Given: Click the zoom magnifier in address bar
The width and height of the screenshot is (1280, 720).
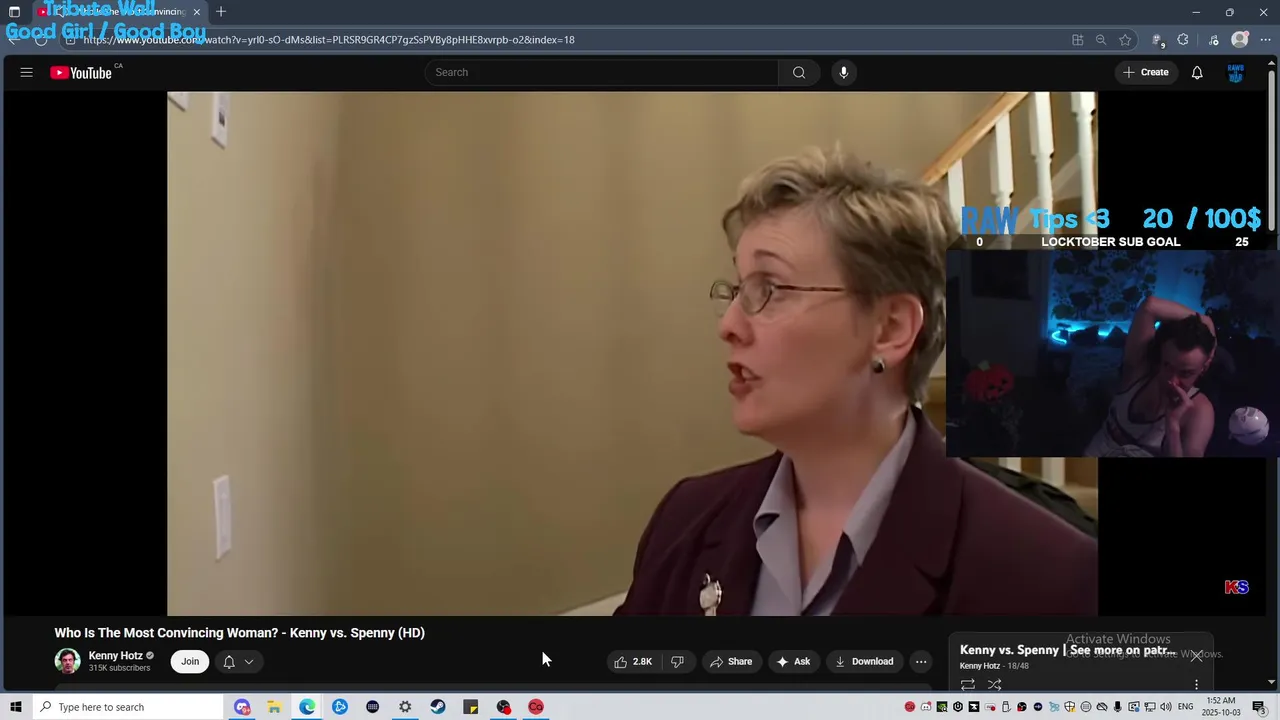Looking at the screenshot, I should click(1101, 40).
